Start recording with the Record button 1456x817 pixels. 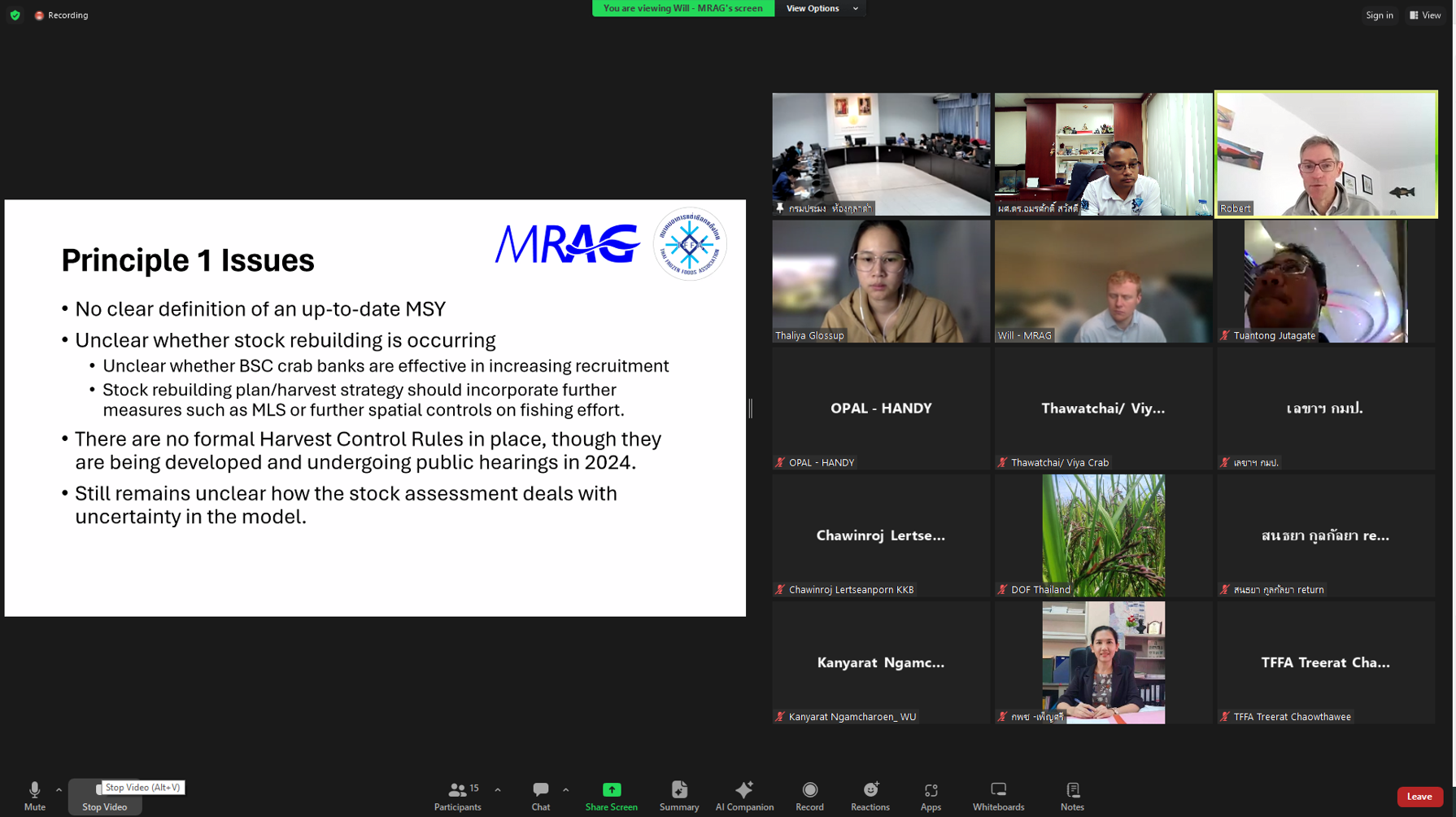tap(809, 796)
